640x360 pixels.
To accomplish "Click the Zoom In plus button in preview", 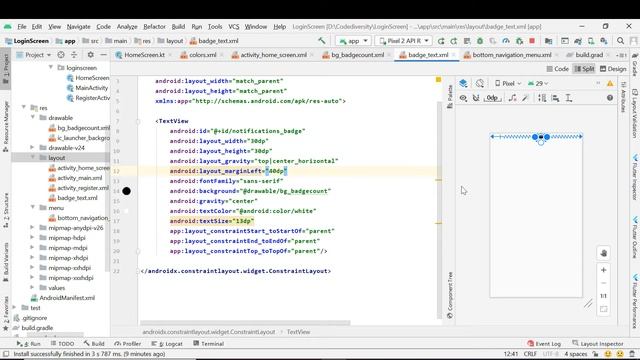I will (604, 270).
